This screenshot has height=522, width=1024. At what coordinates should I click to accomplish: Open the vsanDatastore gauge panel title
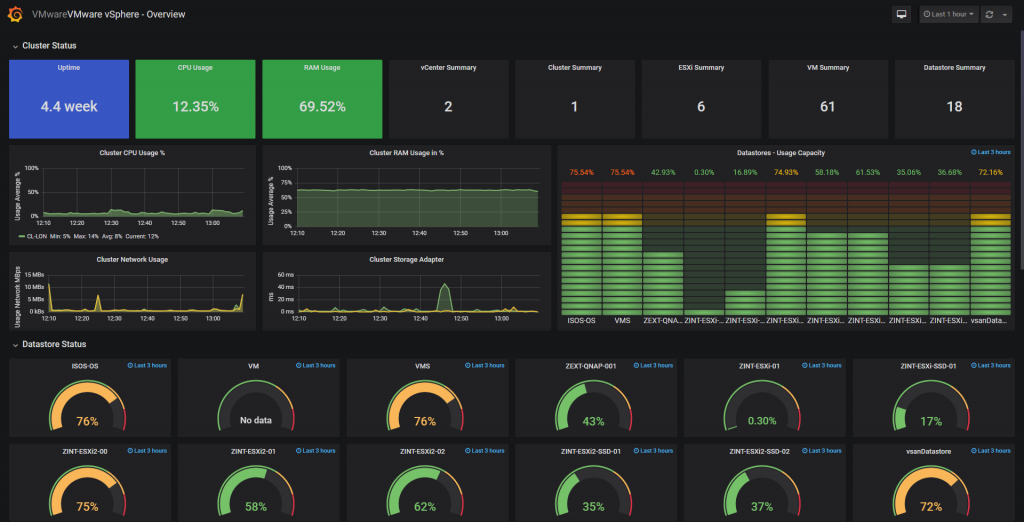[931, 451]
